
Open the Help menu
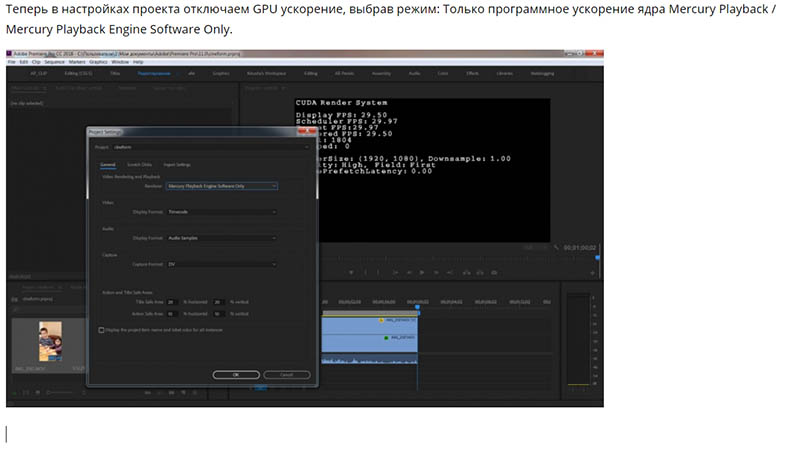pos(138,62)
